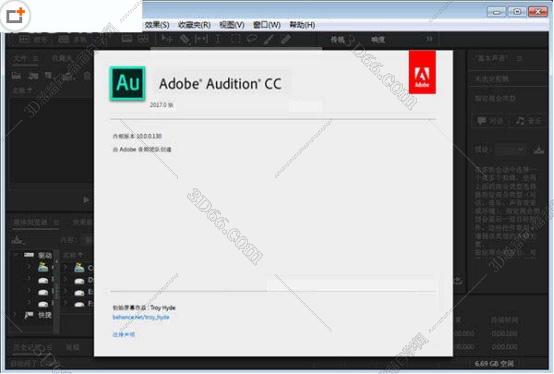Show the spectral frequency display
554x374 pixels.
click(x=127, y=39)
